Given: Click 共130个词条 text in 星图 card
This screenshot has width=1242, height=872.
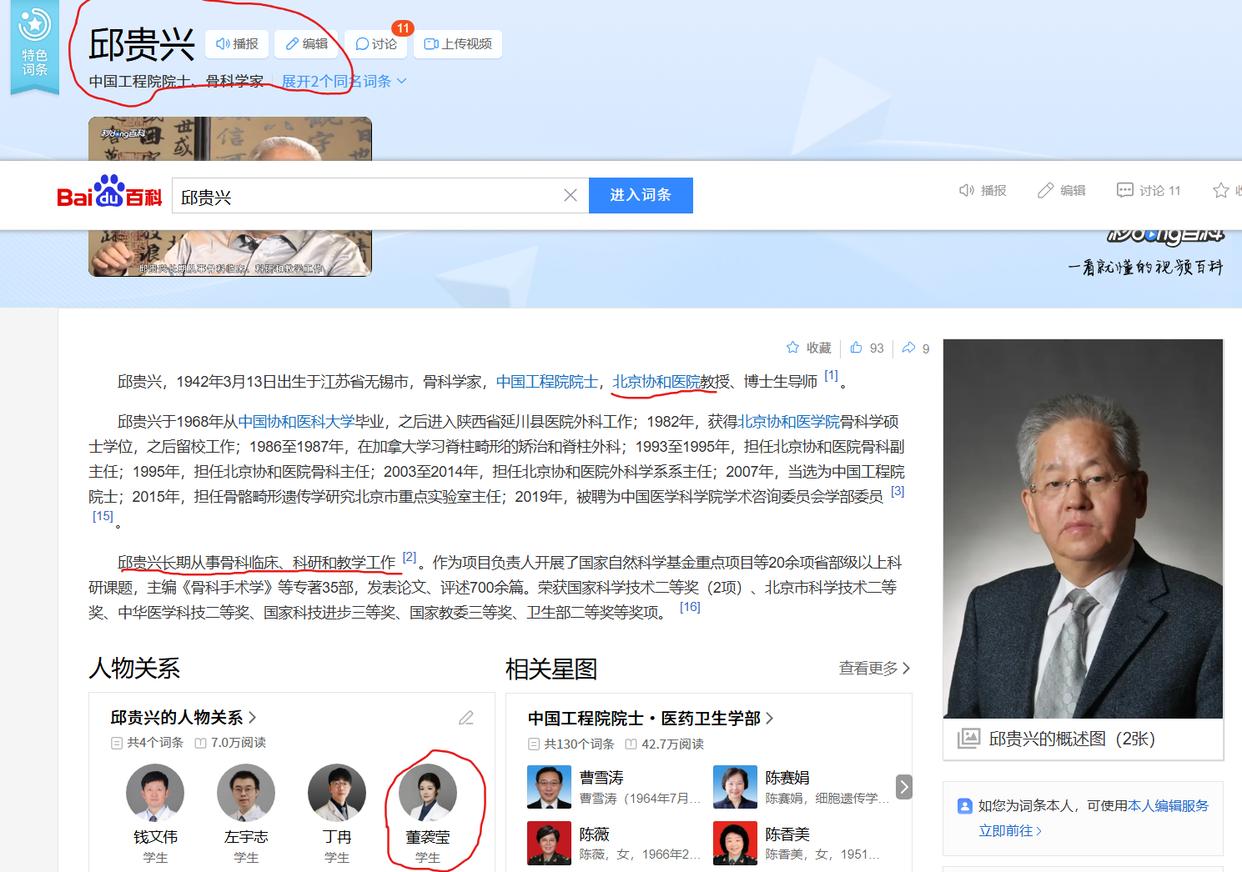Looking at the screenshot, I should click(579, 744).
